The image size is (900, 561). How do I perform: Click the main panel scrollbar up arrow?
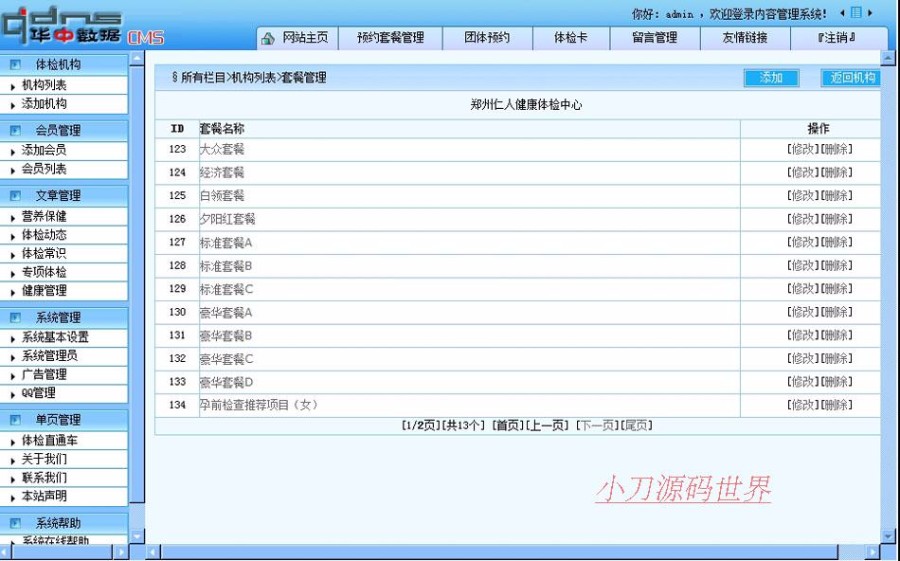888,58
